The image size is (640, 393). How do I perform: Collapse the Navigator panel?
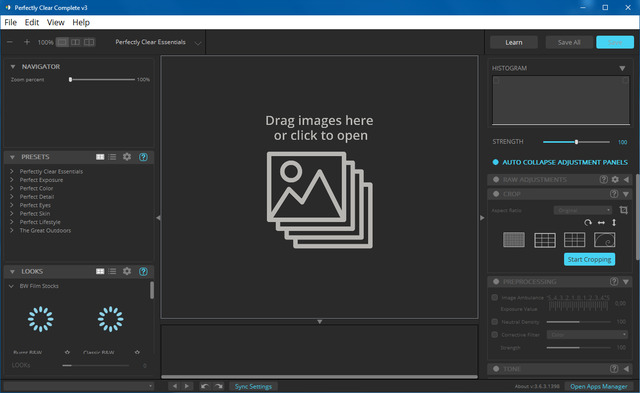click(x=13, y=67)
